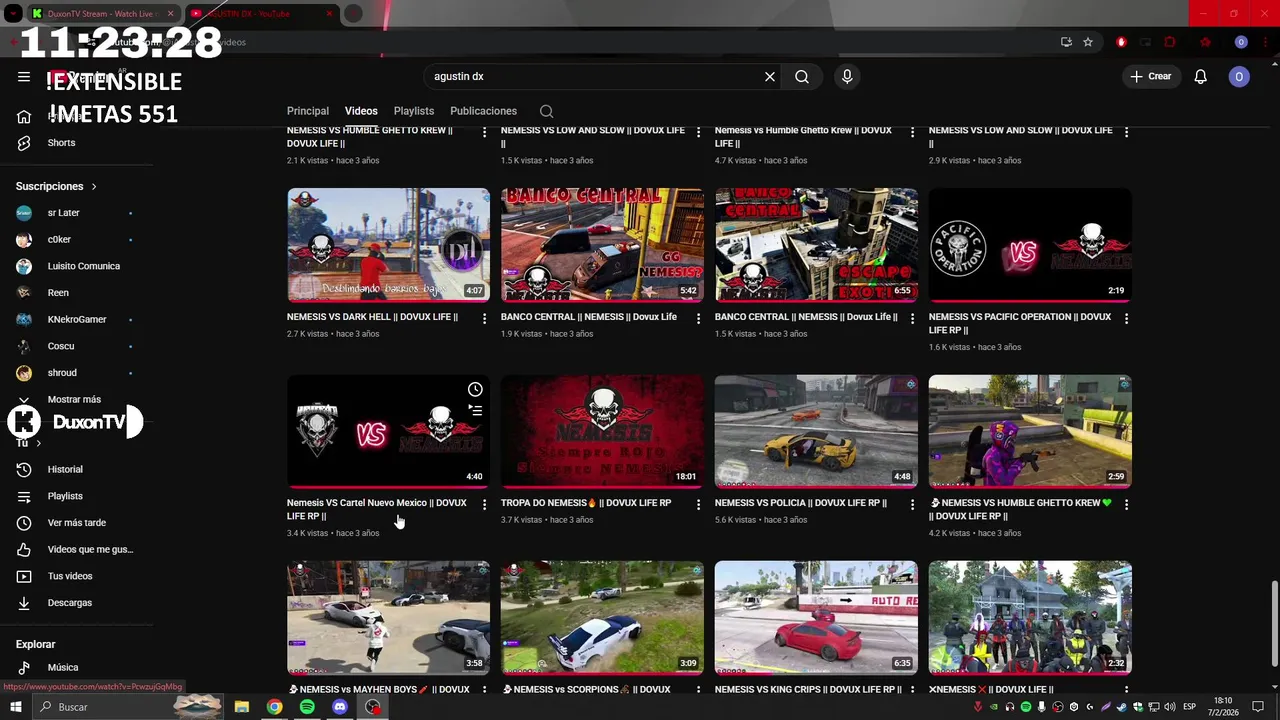The height and width of the screenshot is (720, 1280).
Task: Open Coscu subscription channel
Action: pos(61,346)
